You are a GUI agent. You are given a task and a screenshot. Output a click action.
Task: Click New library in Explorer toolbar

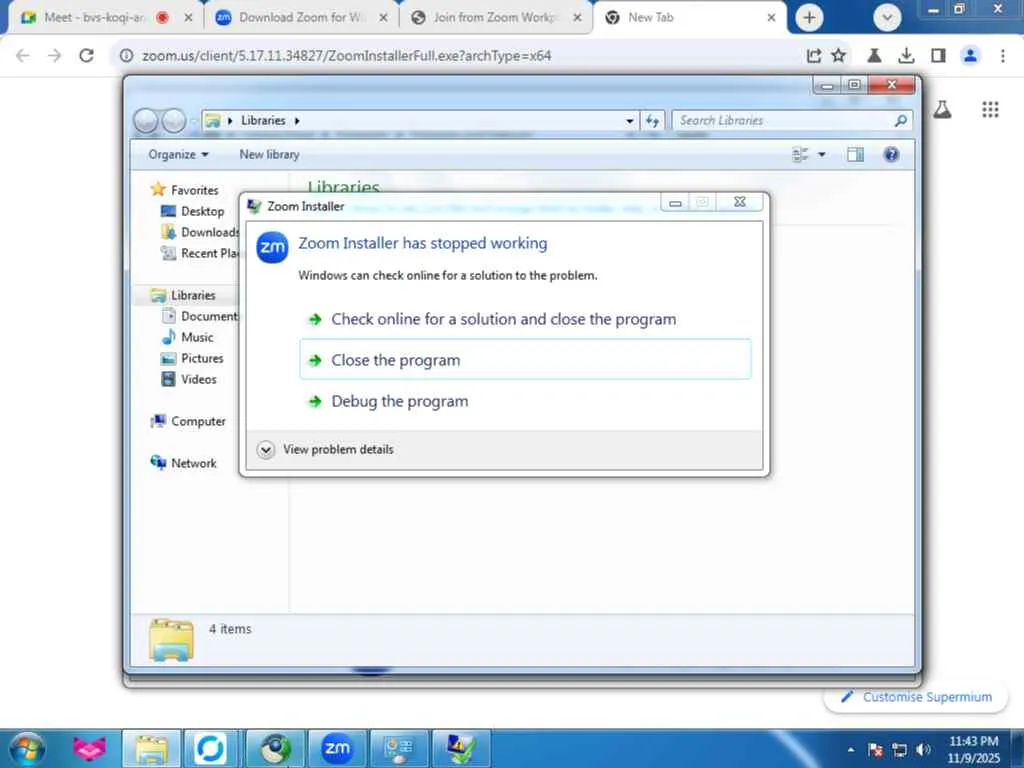269,155
